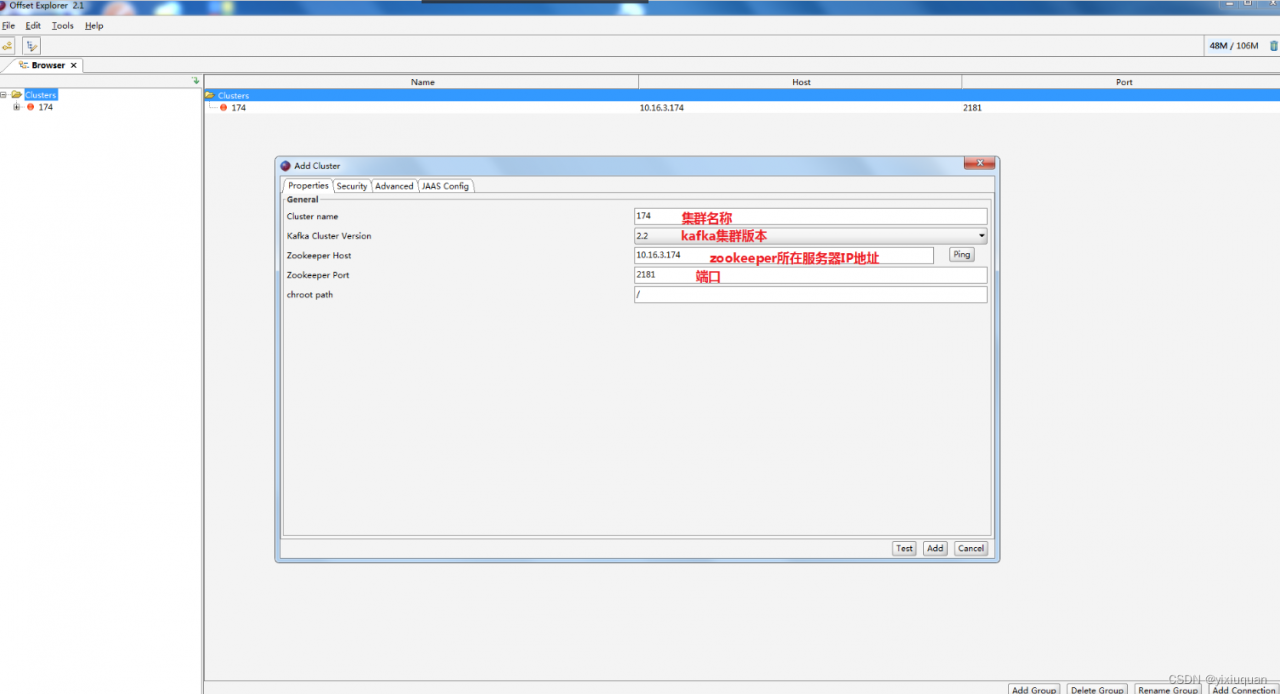Viewport: 1280px width, 694px height.
Task: Collapse the Clusters tree node
Action: click(x=4, y=95)
